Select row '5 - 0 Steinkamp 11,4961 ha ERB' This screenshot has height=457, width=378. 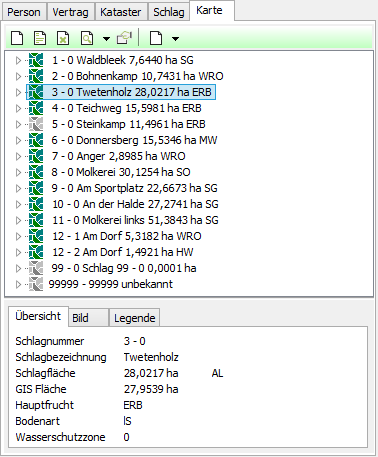click(x=129, y=124)
